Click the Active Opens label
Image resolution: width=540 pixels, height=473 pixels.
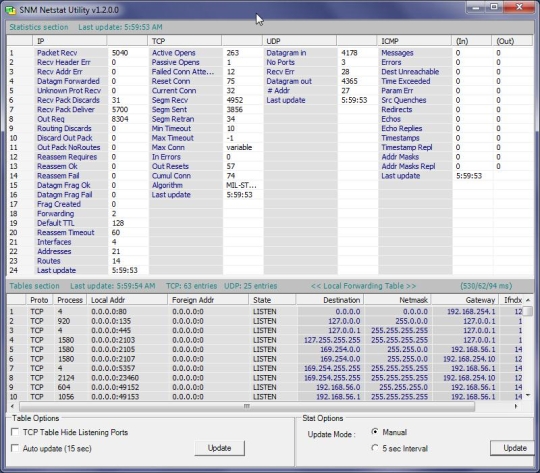[x=174, y=53]
